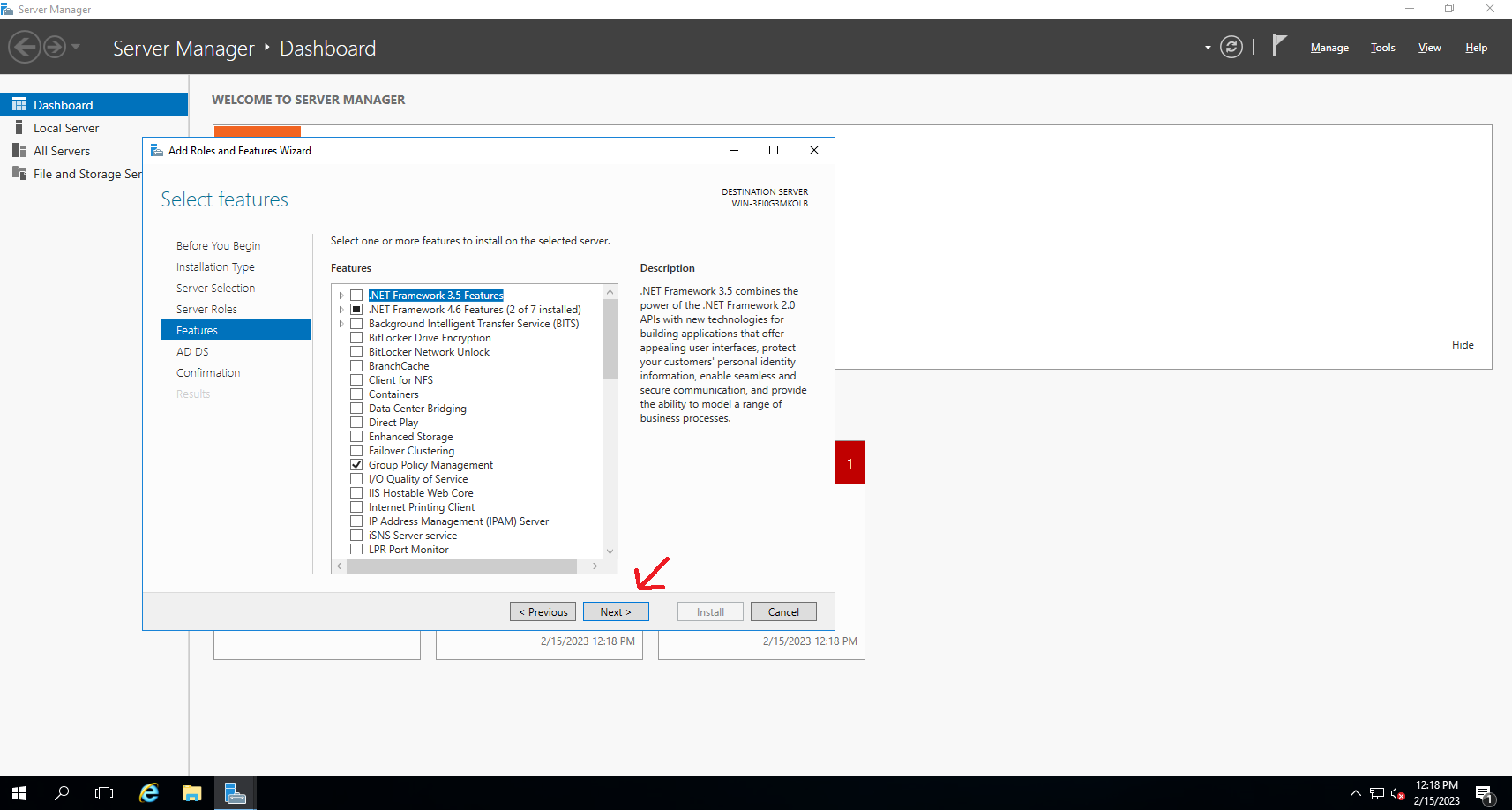Click the Cancel button in wizard
The height and width of the screenshot is (810, 1512).
click(783, 611)
